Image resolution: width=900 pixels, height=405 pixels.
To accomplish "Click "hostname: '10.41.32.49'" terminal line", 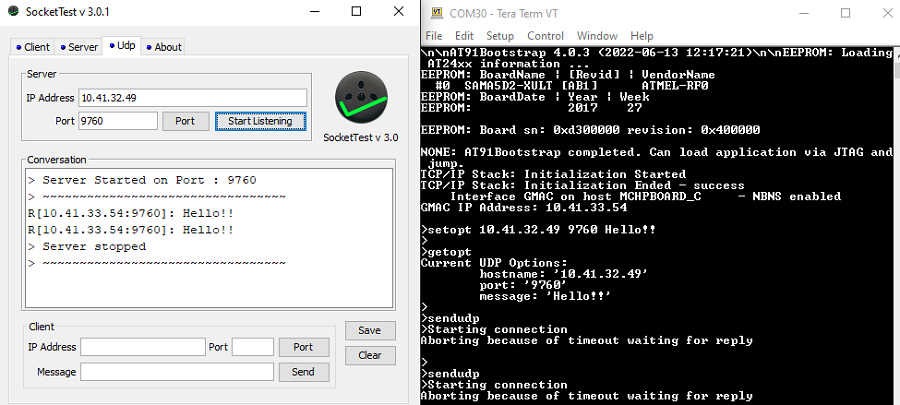I will [564, 274].
